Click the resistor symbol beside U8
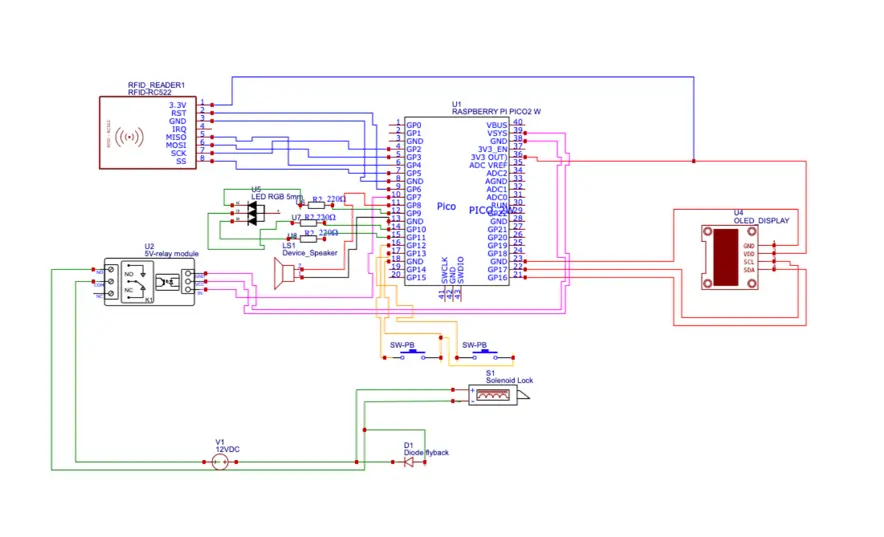 tap(308, 239)
